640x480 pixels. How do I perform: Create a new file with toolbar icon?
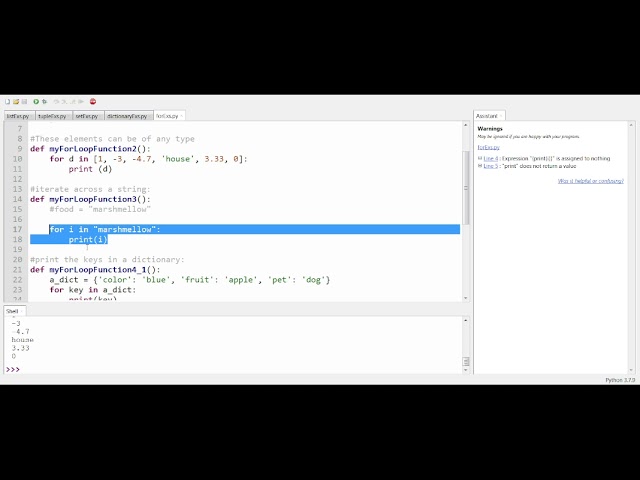click(x=7, y=102)
